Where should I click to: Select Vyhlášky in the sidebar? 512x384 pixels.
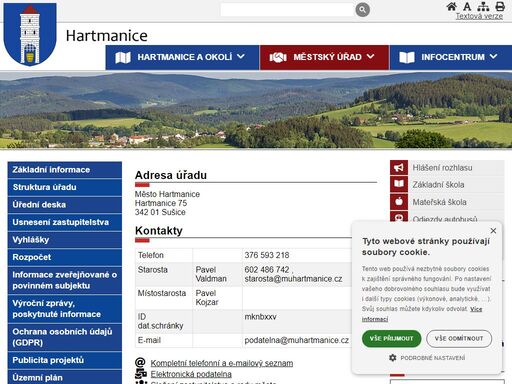point(65,240)
